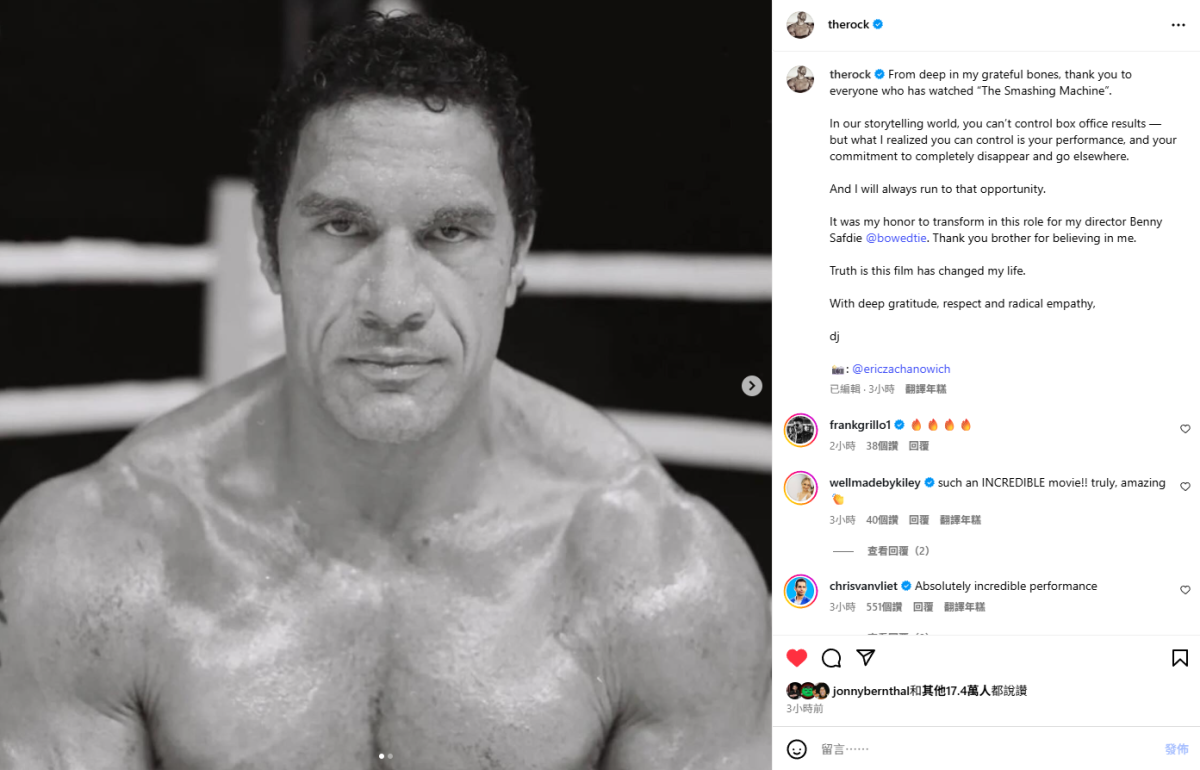Open @ericzachanowich photographer link
This screenshot has height=770, width=1200.
click(x=901, y=369)
